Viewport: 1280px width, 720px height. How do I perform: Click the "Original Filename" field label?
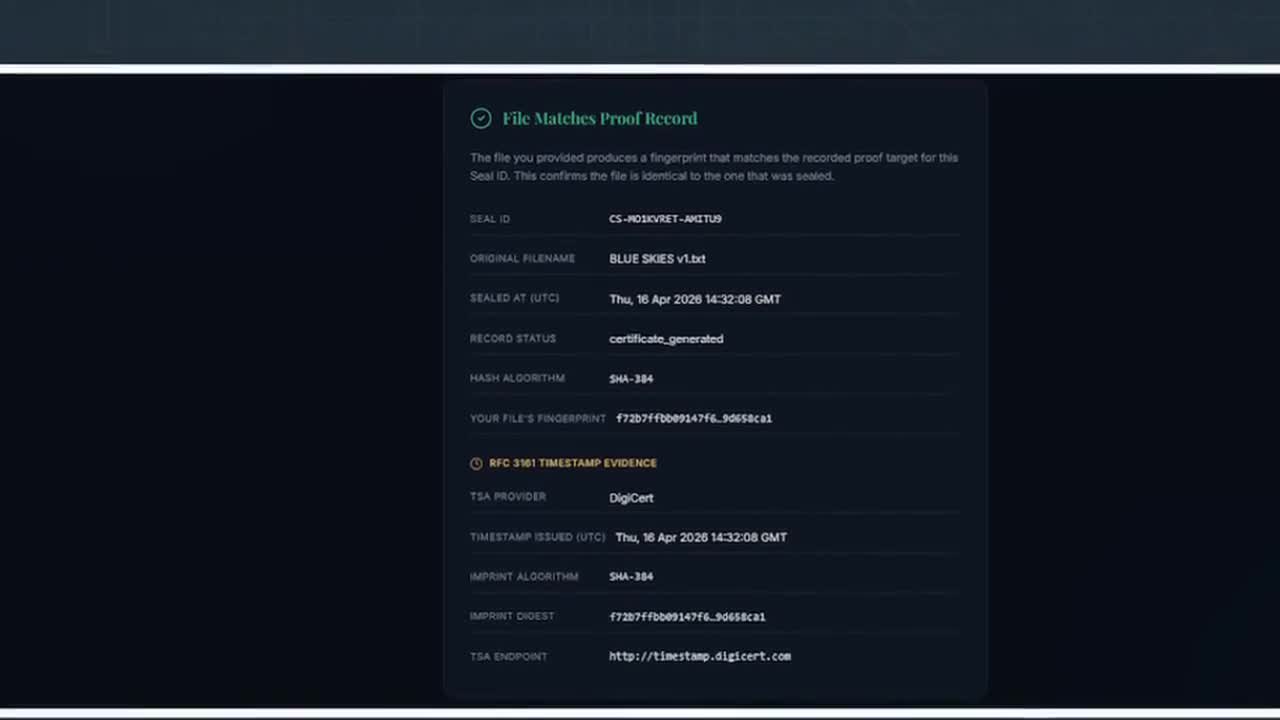click(522, 259)
